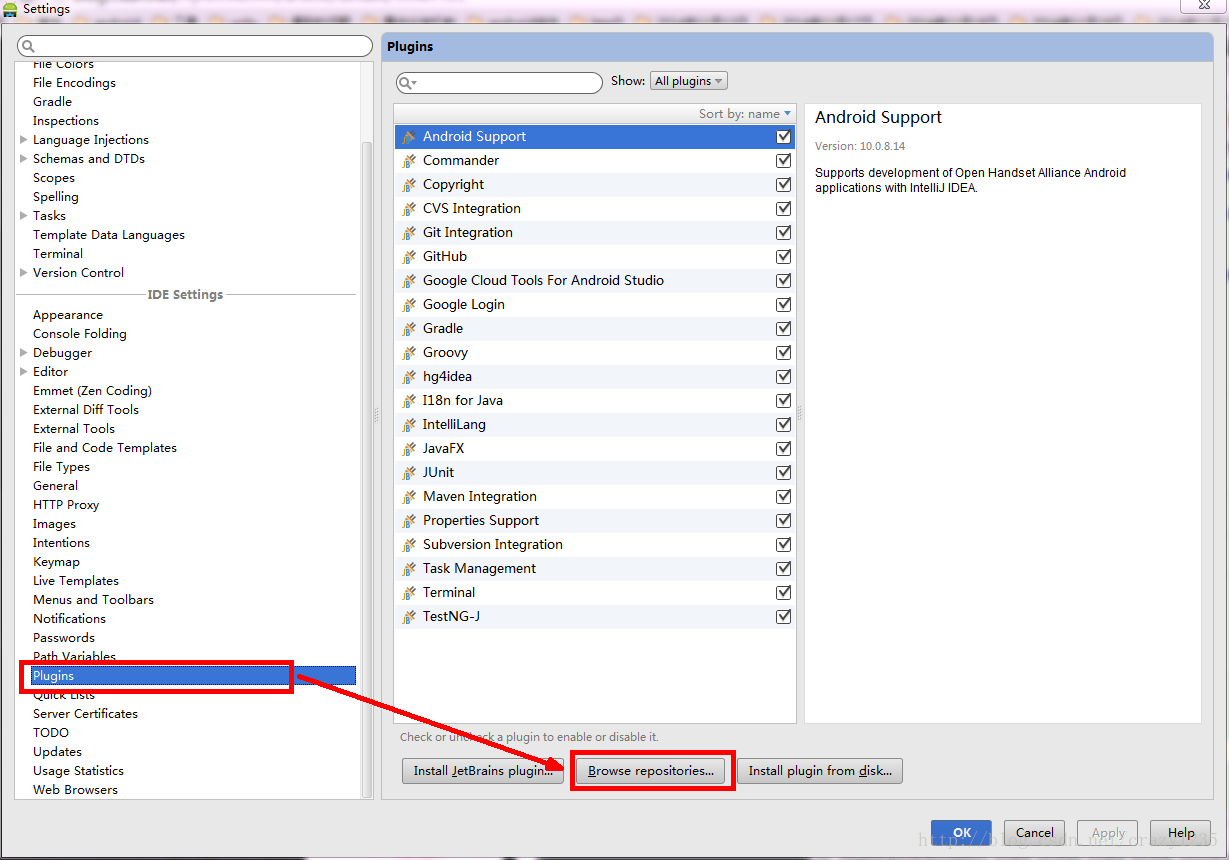The image size is (1229, 860).
Task: Click the I18n for Java plugin icon
Action: pos(409,401)
